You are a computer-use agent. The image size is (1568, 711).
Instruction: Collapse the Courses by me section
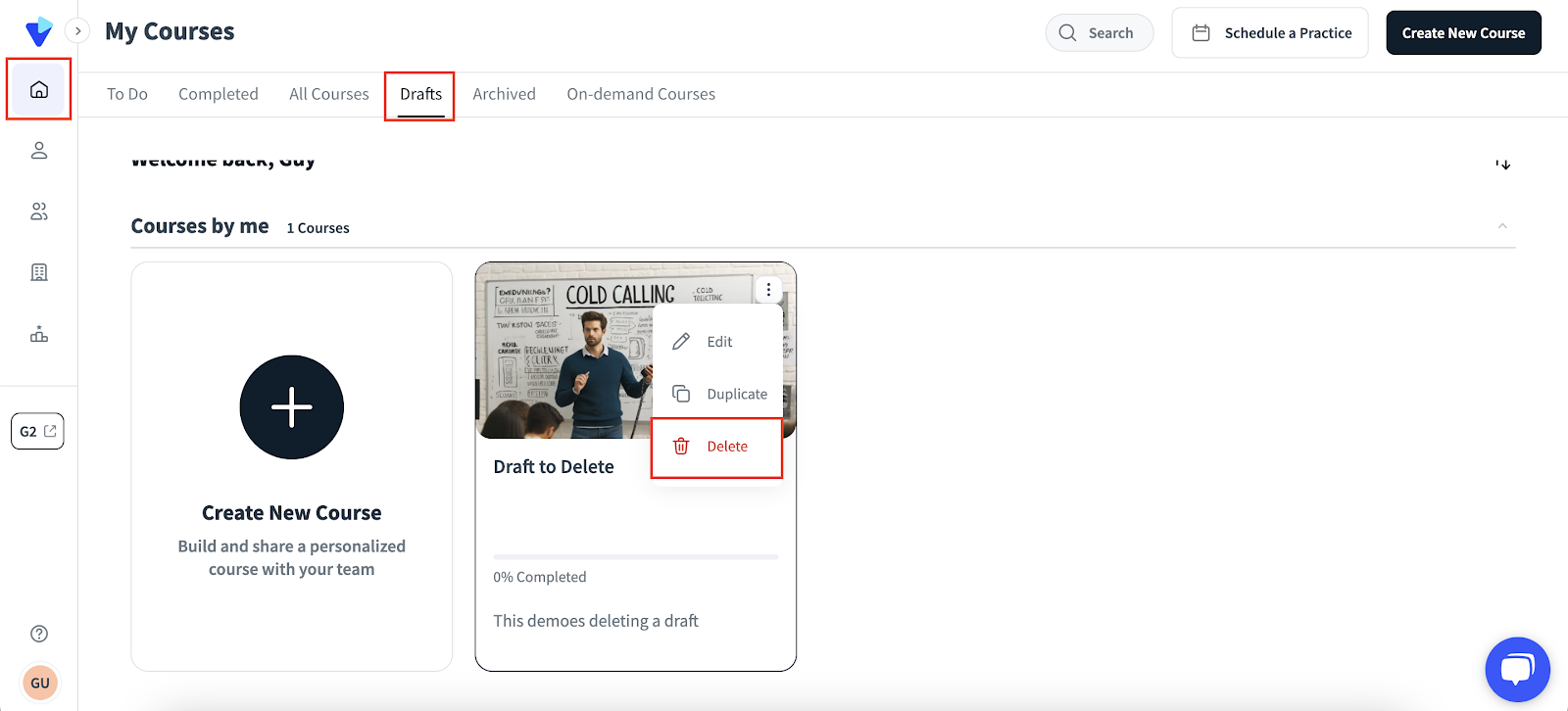pyautogui.click(x=1502, y=226)
